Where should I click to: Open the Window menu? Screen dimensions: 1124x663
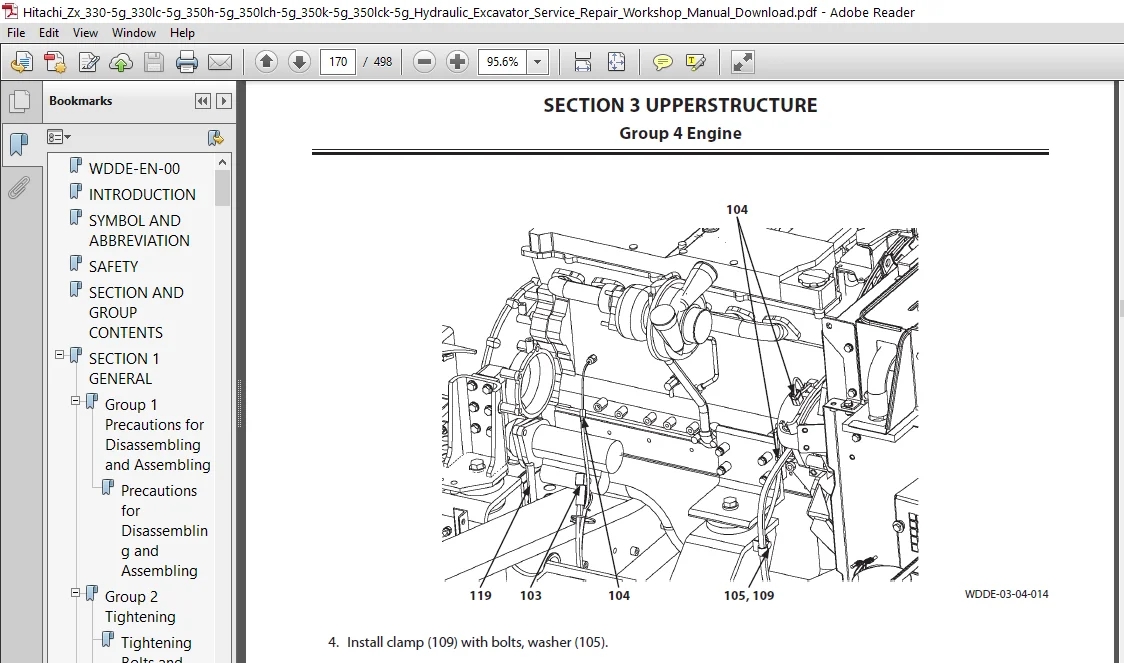[133, 33]
